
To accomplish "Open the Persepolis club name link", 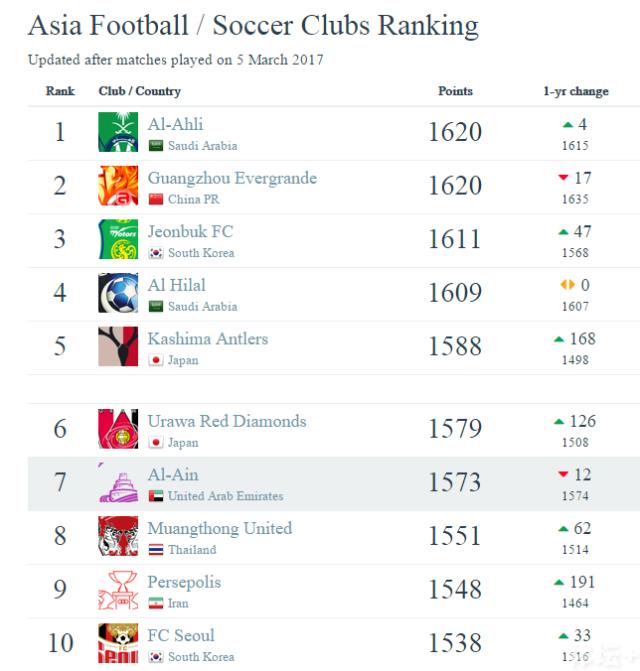I will (x=184, y=582).
